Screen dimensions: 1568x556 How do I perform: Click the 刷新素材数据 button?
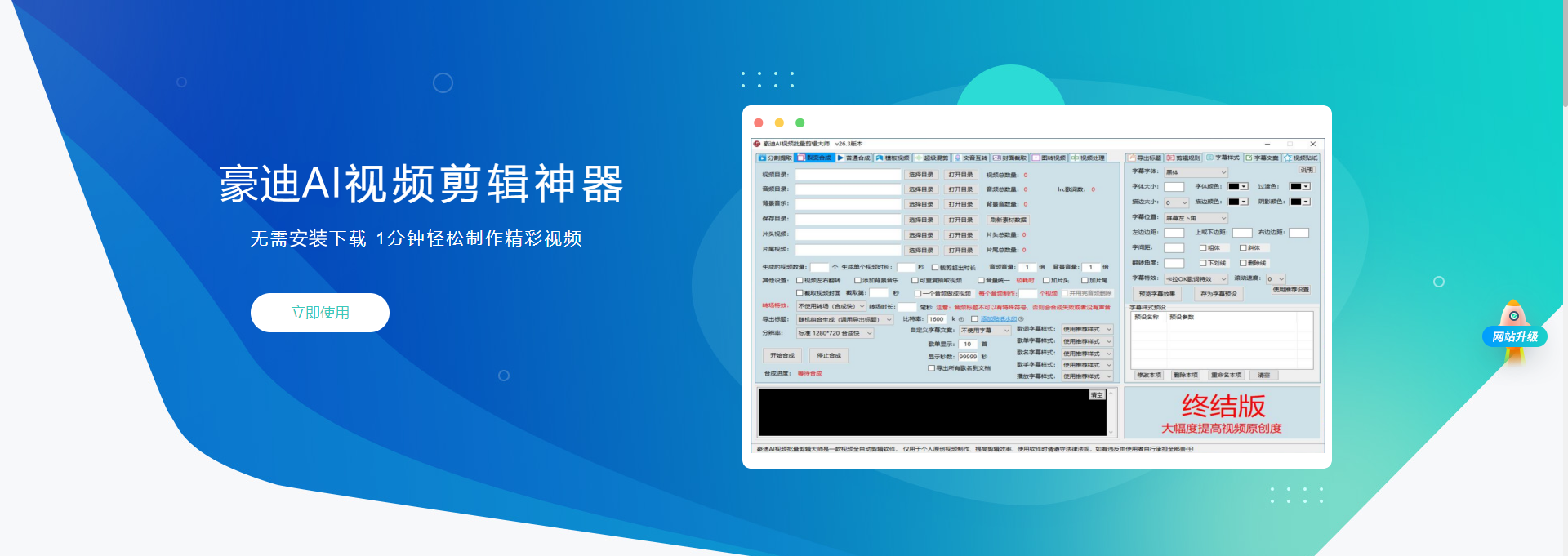pyautogui.click(x=1008, y=220)
